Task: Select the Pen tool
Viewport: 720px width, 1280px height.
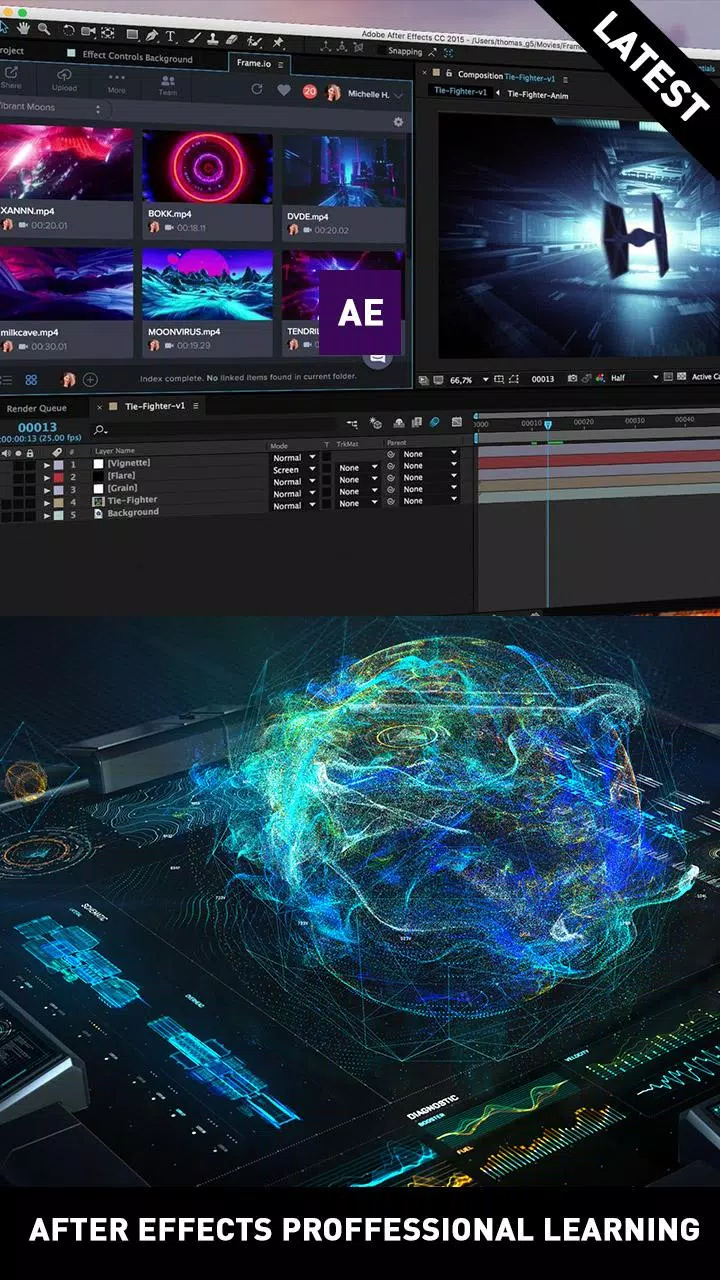Action: click(x=151, y=35)
